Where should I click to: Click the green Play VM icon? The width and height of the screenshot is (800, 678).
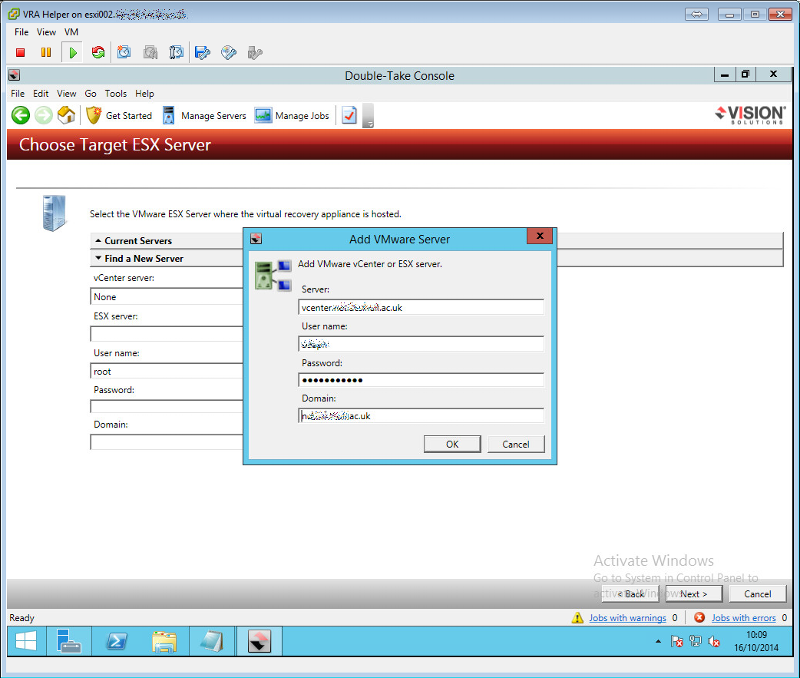[x=73, y=52]
